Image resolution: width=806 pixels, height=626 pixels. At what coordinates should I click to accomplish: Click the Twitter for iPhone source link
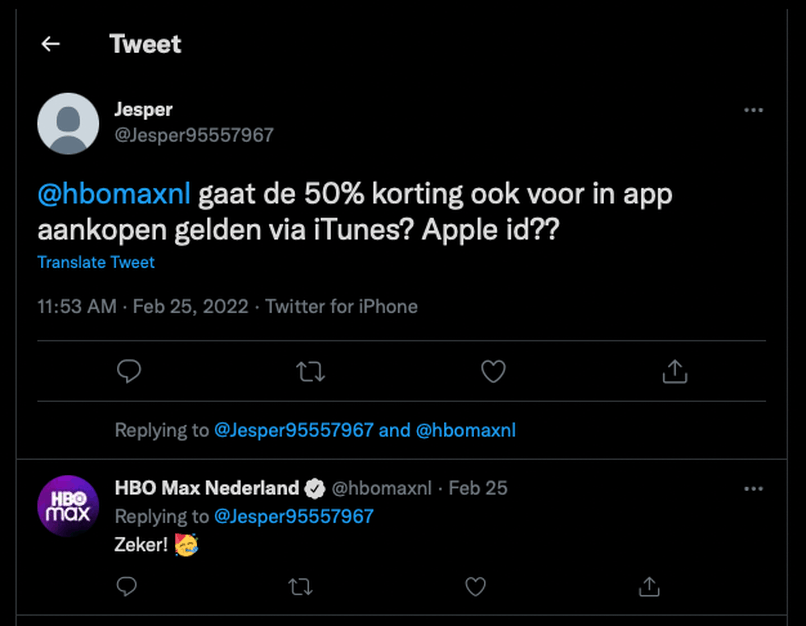point(341,307)
